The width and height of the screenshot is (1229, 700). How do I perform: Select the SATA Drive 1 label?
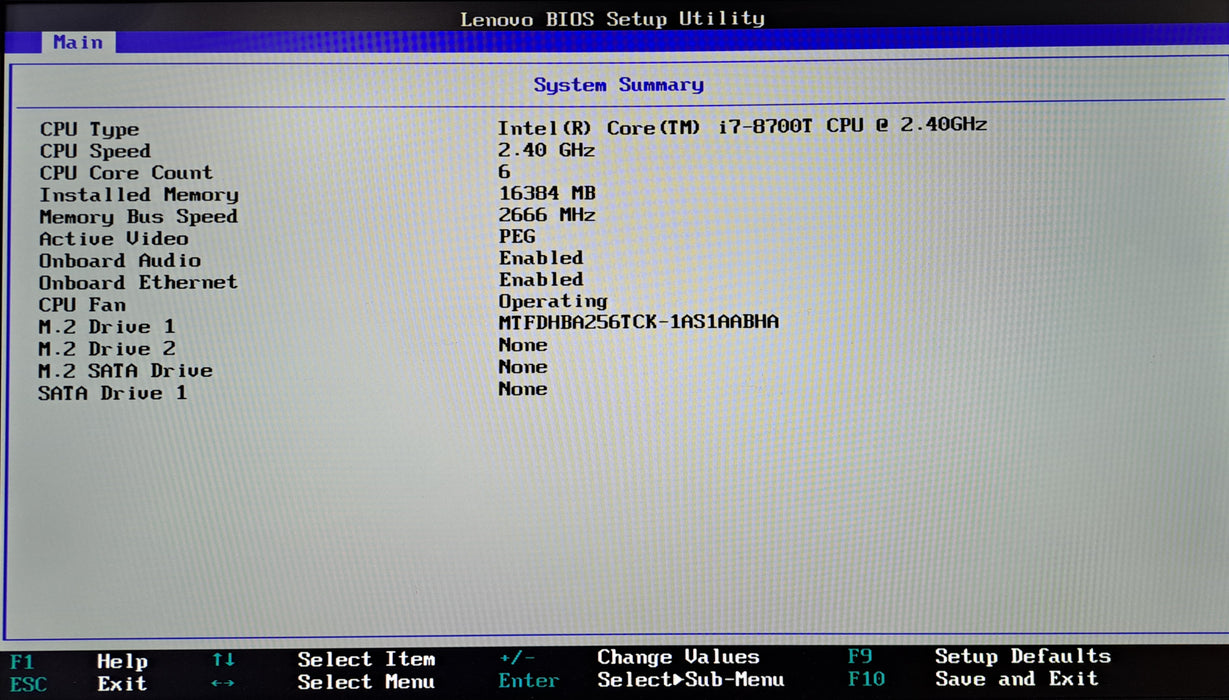coord(113,393)
